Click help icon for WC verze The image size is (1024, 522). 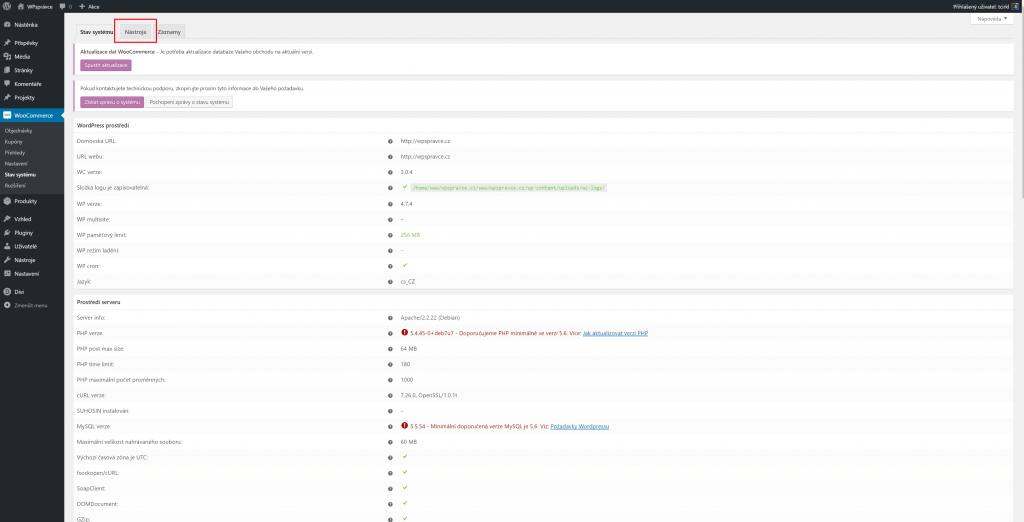[x=390, y=172]
